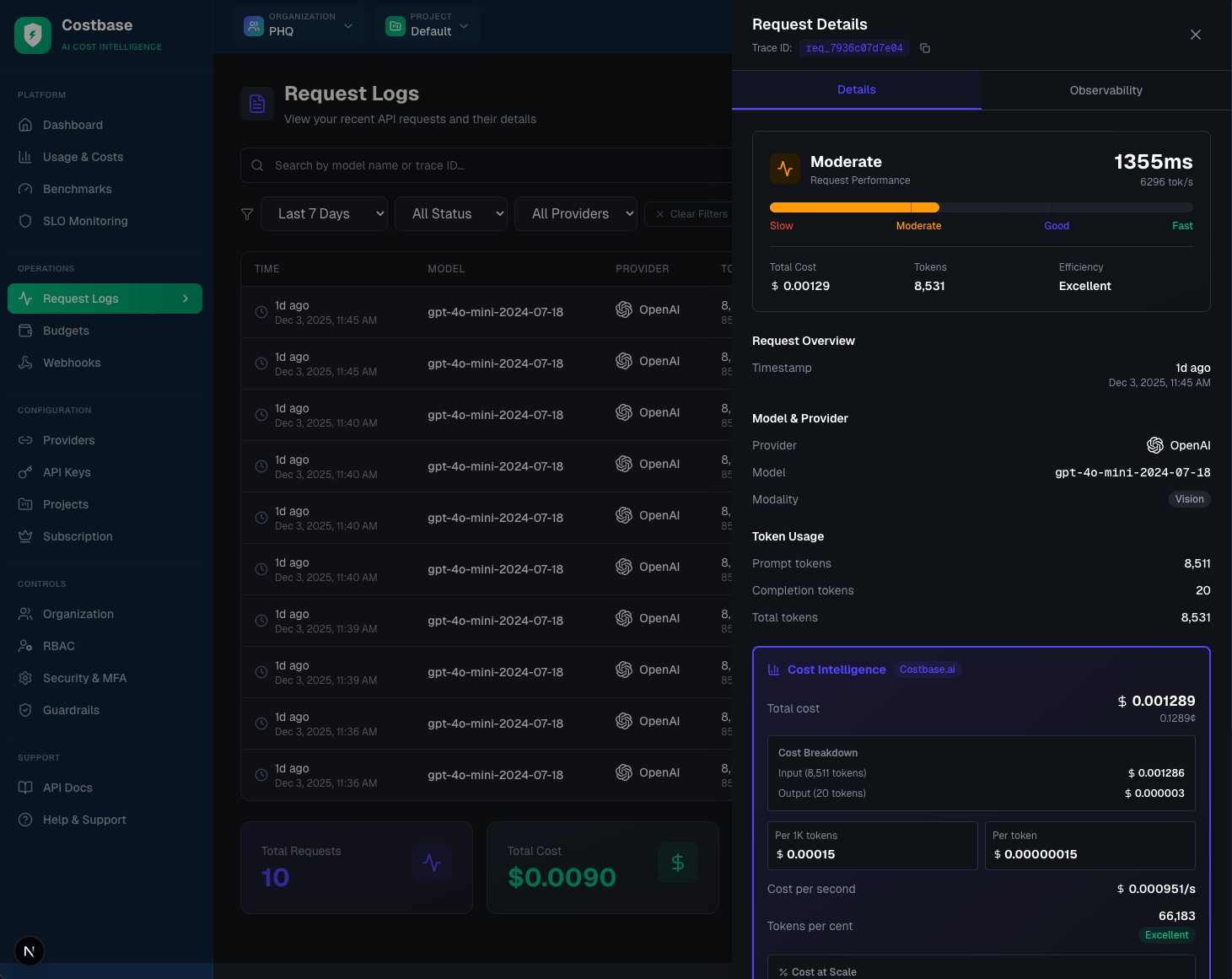Expand the Request Logs chevron arrow
Viewport: 1232px width, 979px height.
coord(186,299)
